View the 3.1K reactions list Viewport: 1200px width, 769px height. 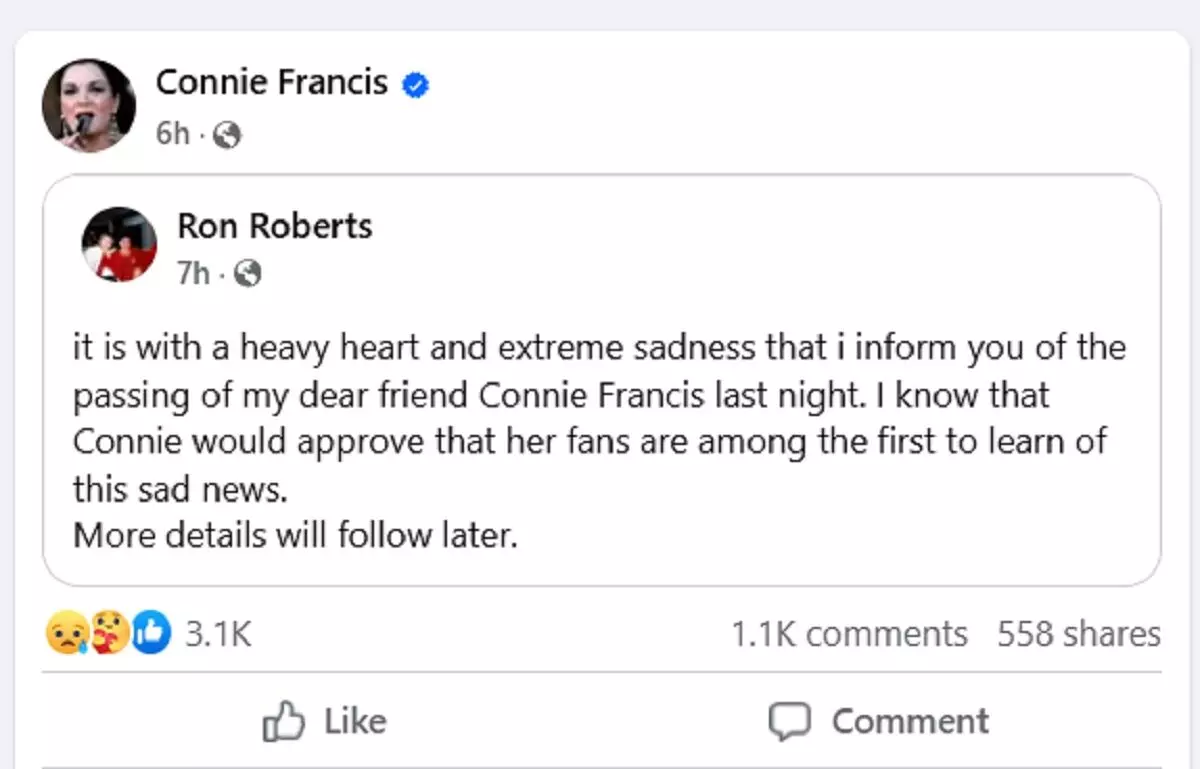[218, 634]
